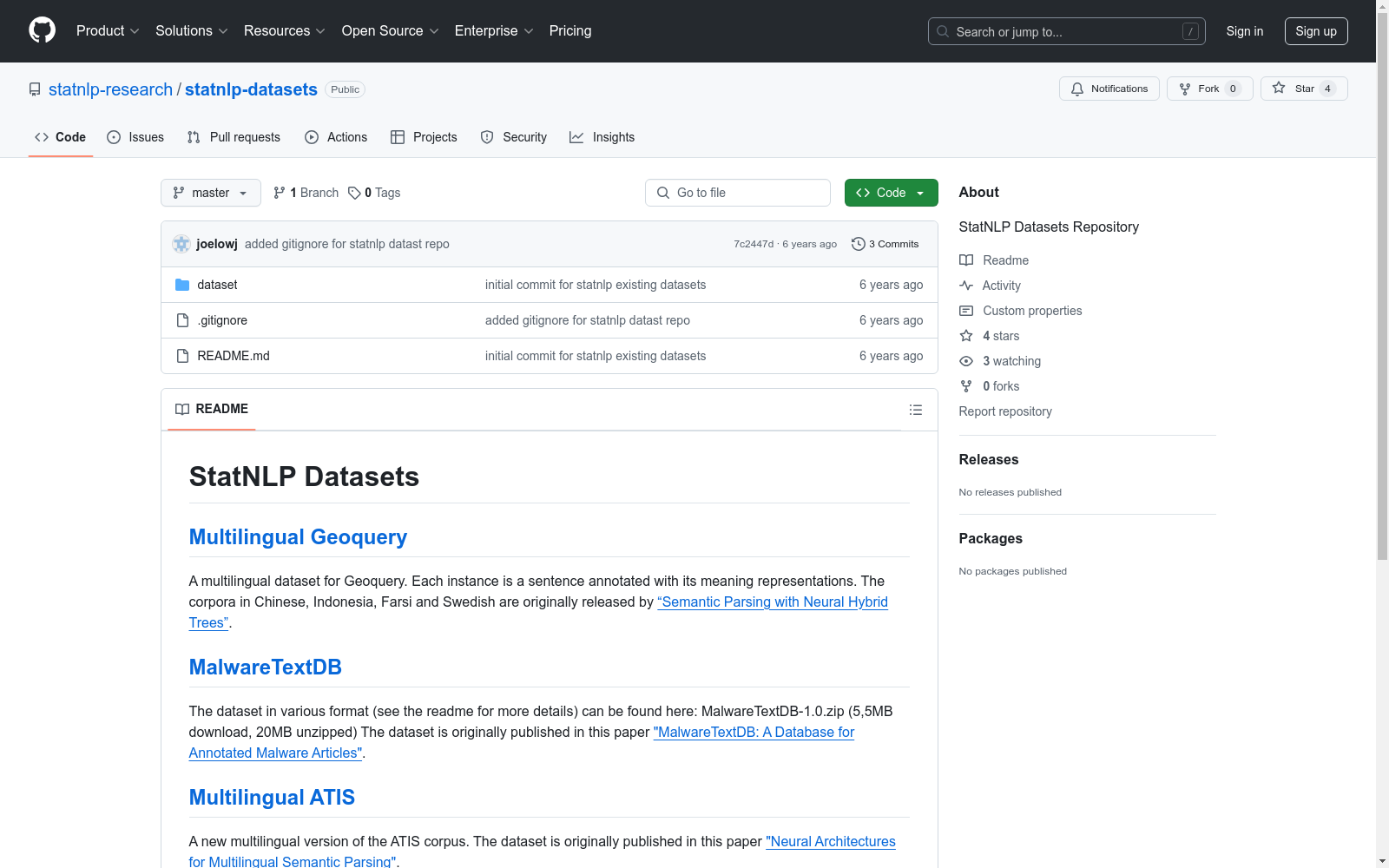Click joelowj author name

click(217, 244)
